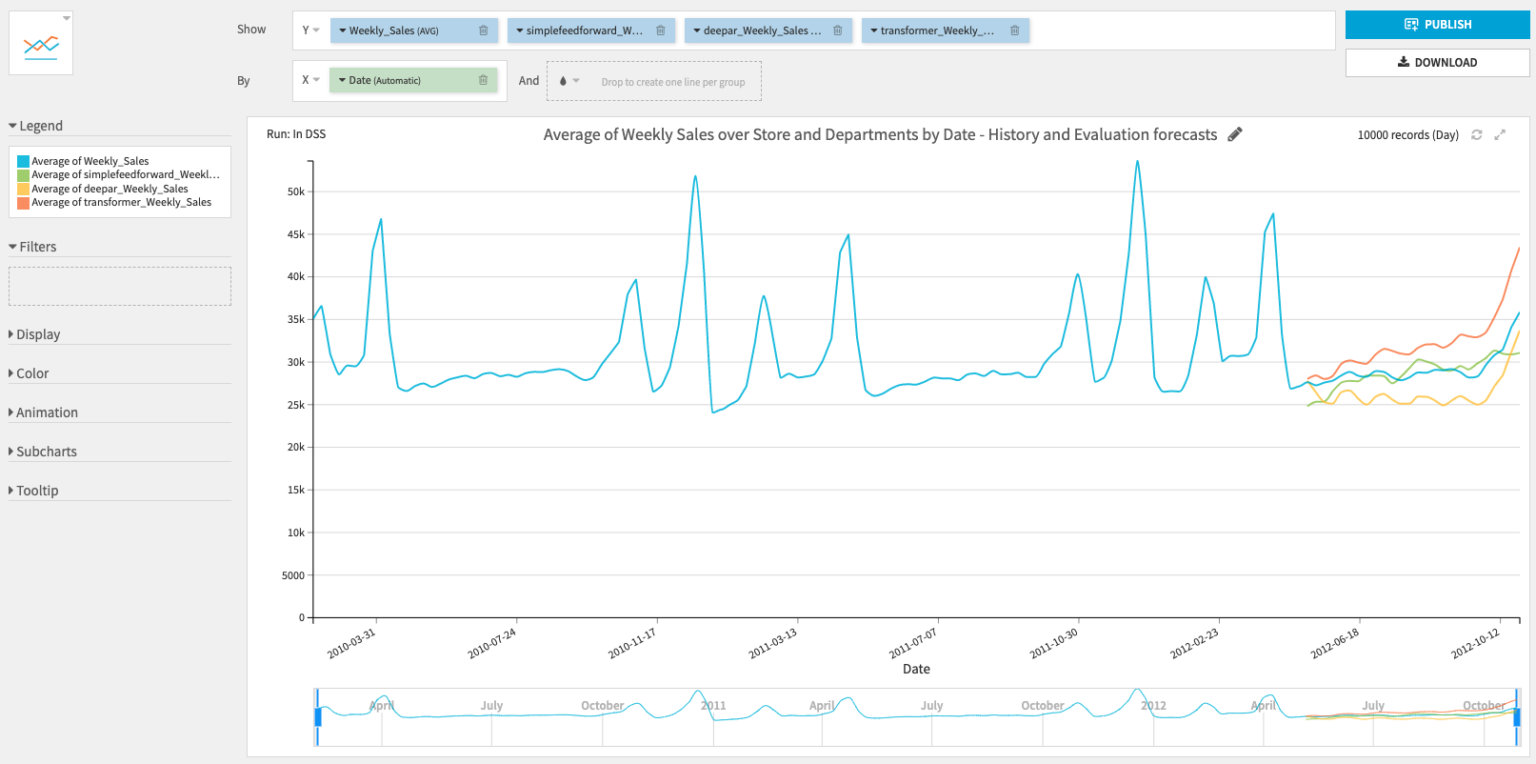This screenshot has height=764, width=1536.
Task: Expand the chart to fullscreen
Action: pos(1499,135)
